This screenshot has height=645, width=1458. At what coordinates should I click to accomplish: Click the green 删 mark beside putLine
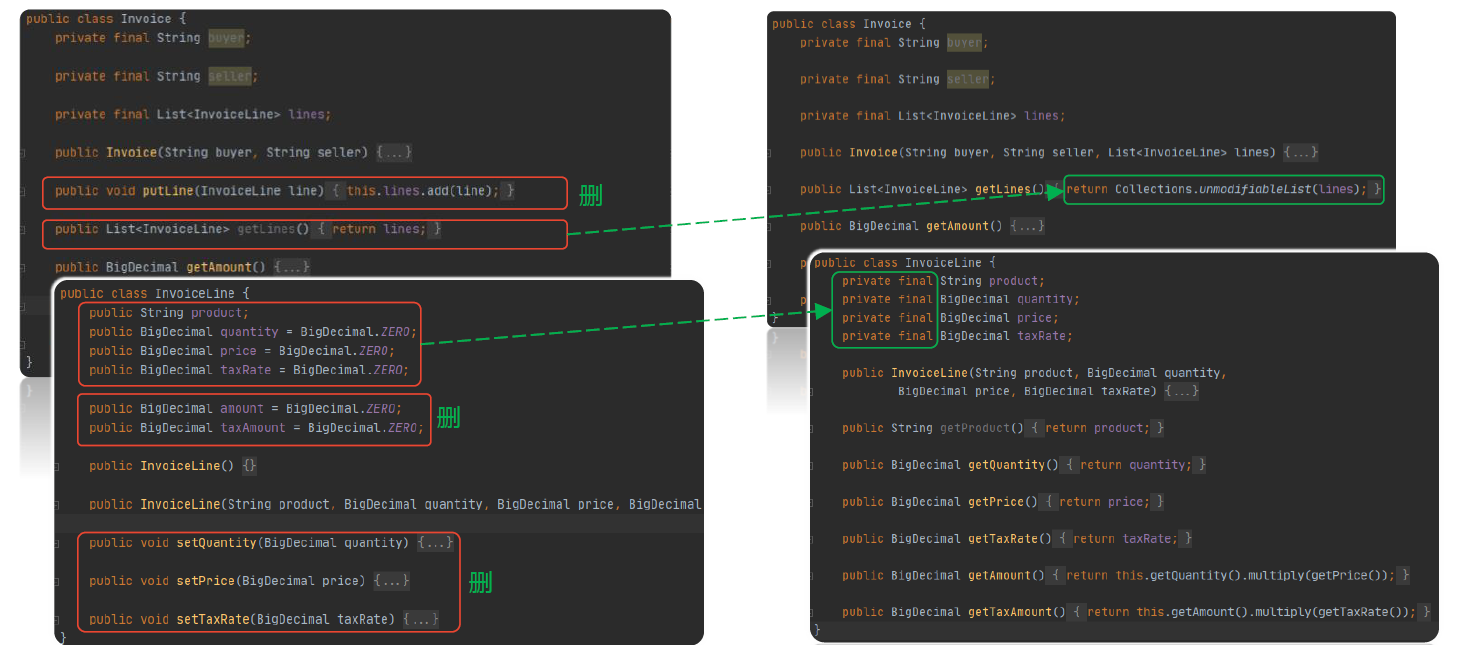[591, 195]
